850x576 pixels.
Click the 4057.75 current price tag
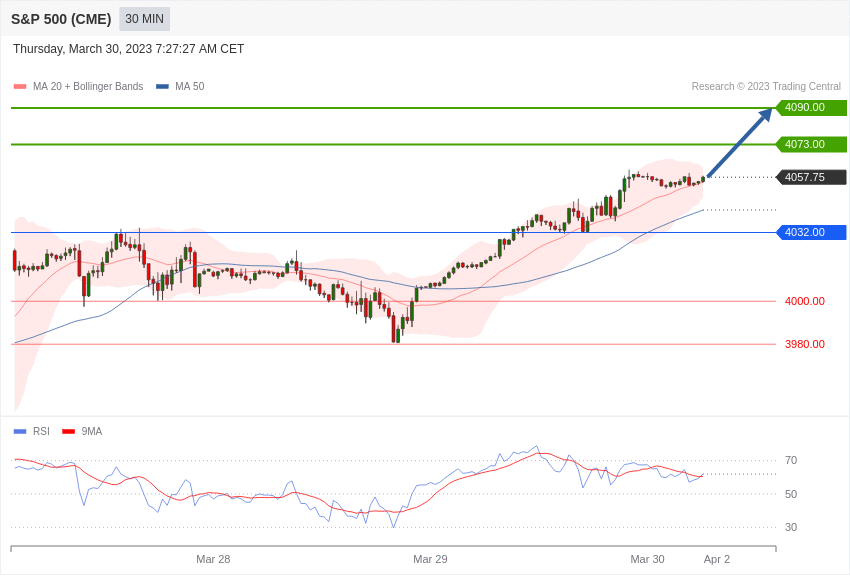(x=811, y=177)
